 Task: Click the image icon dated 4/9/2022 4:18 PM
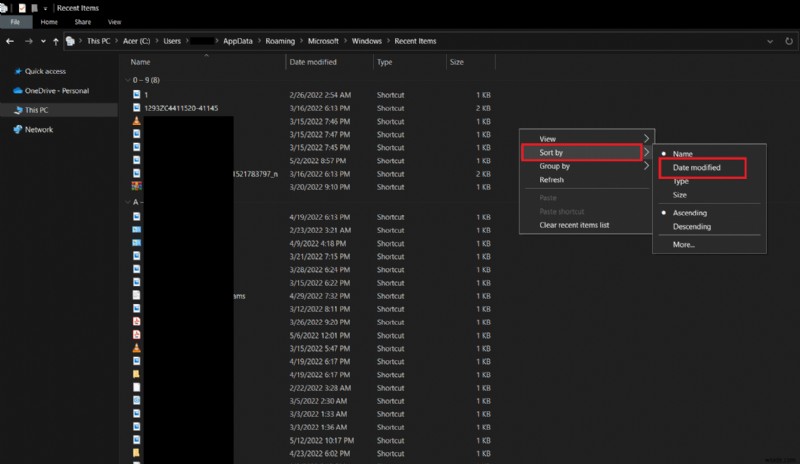(x=137, y=243)
